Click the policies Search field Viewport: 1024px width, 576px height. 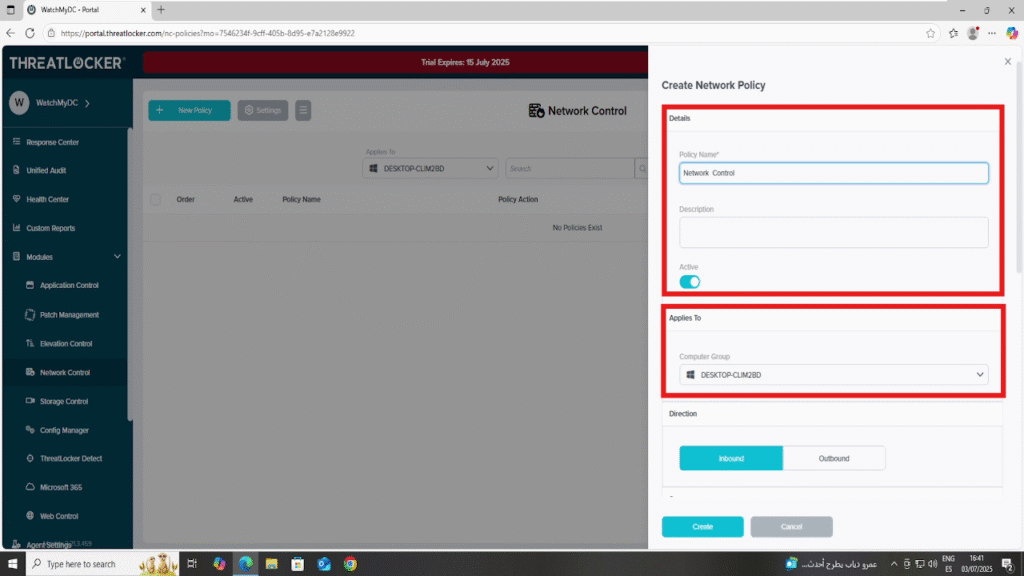[x=569, y=168]
